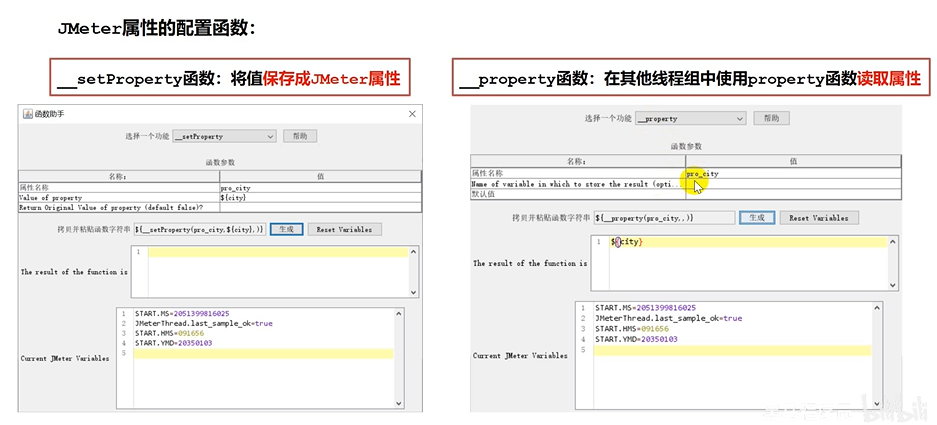Click Reset Variables in property dialog
The image size is (937, 425).
pyautogui.click(x=818, y=218)
